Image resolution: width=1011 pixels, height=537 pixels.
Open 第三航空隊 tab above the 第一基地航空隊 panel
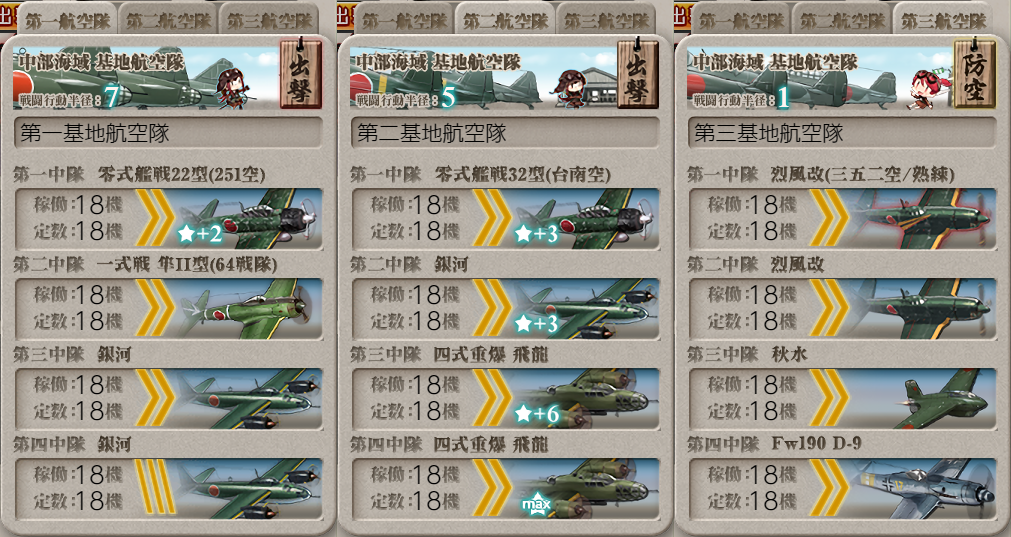(270, 20)
